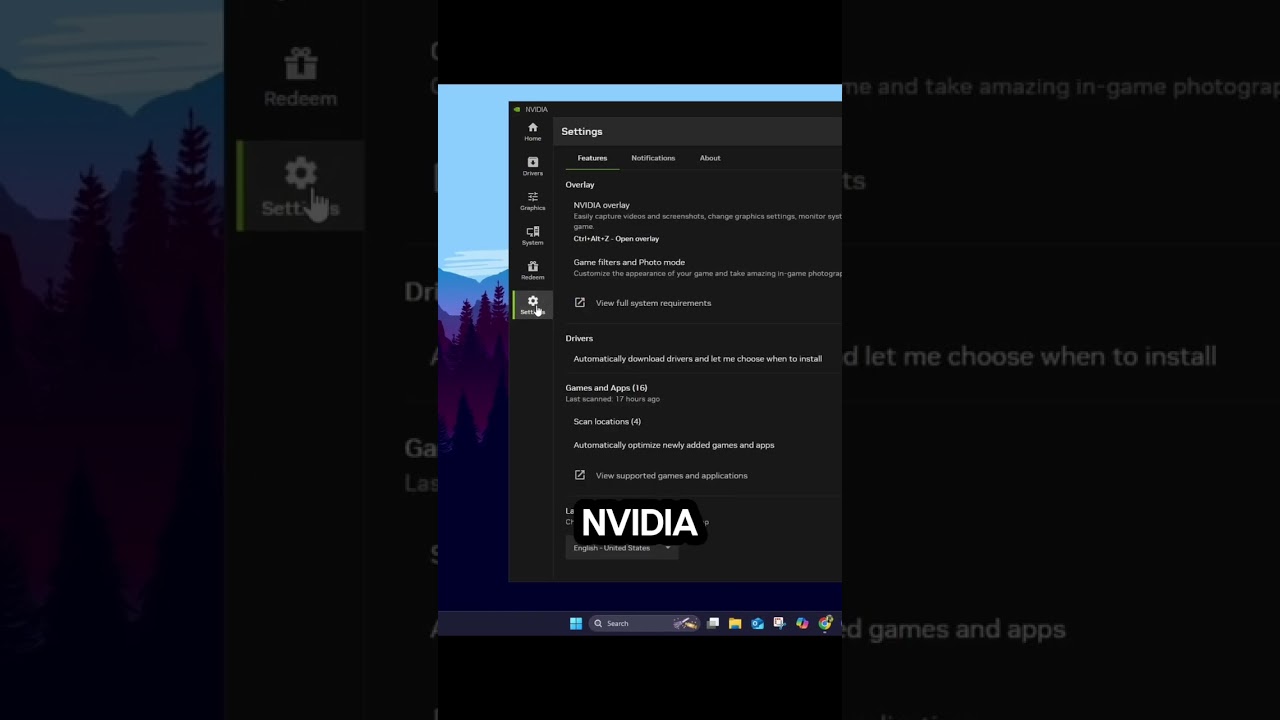
Task: Open the Redeem section in the sidebar
Action: tap(532, 270)
